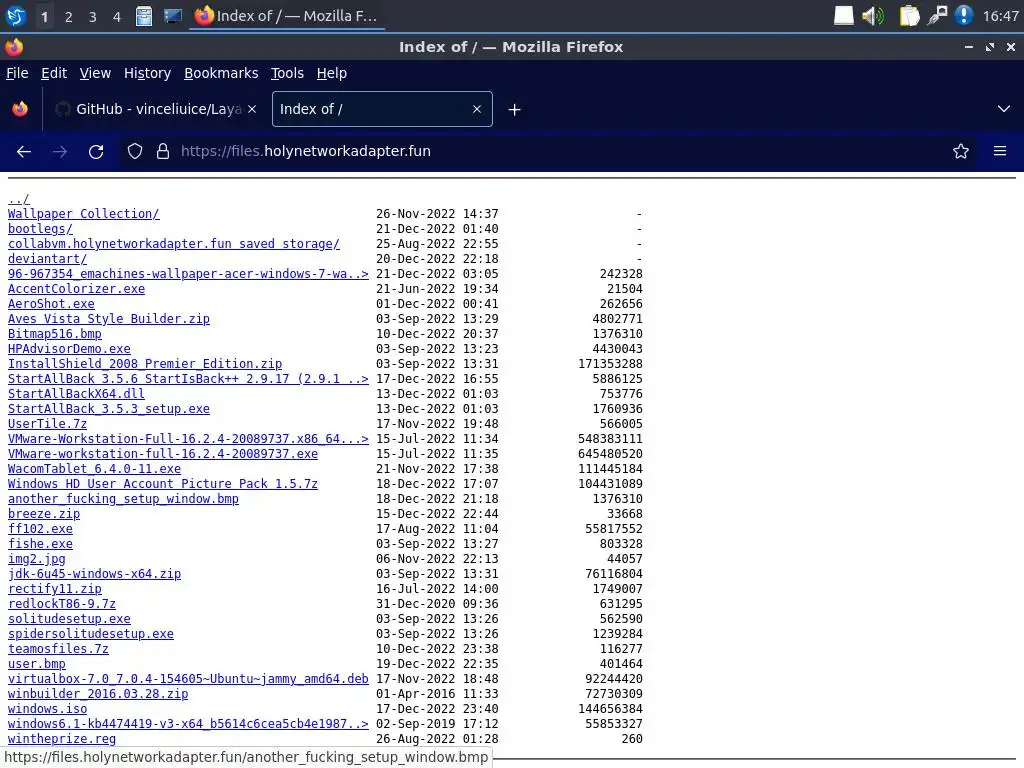1024x768 pixels.
Task: Switch to the GitHub vinceliuice tab
Action: (x=157, y=109)
